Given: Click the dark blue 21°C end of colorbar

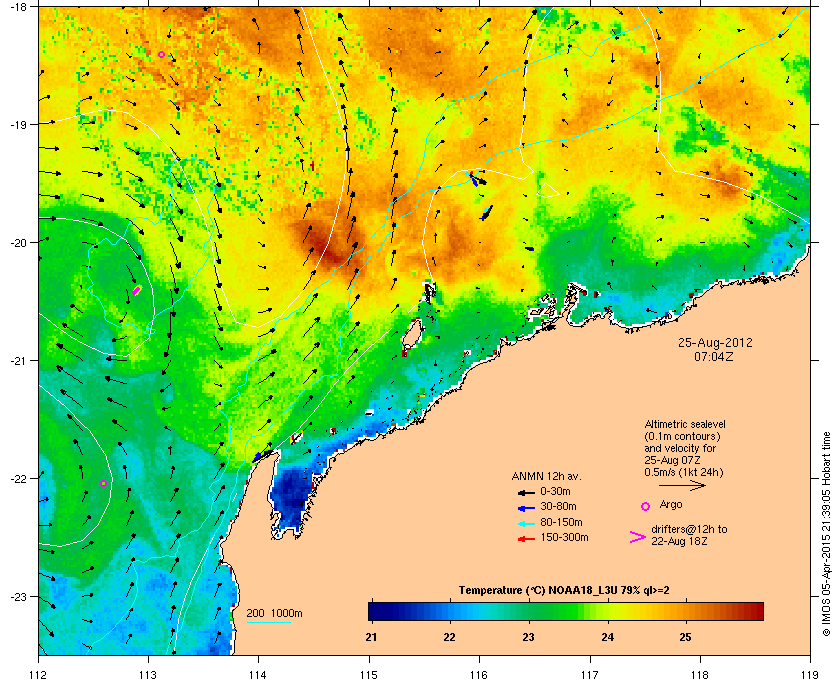Looking at the screenshot, I should tap(376, 611).
